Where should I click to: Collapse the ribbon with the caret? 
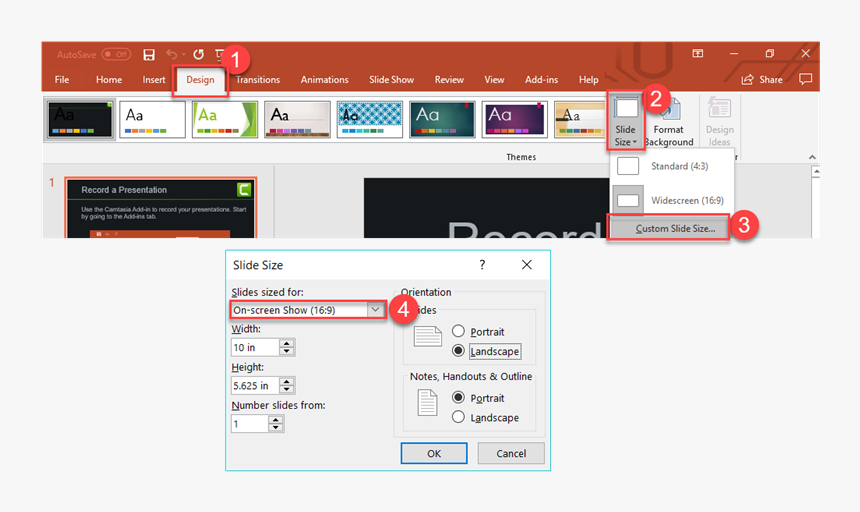click(x=812, y=157)
